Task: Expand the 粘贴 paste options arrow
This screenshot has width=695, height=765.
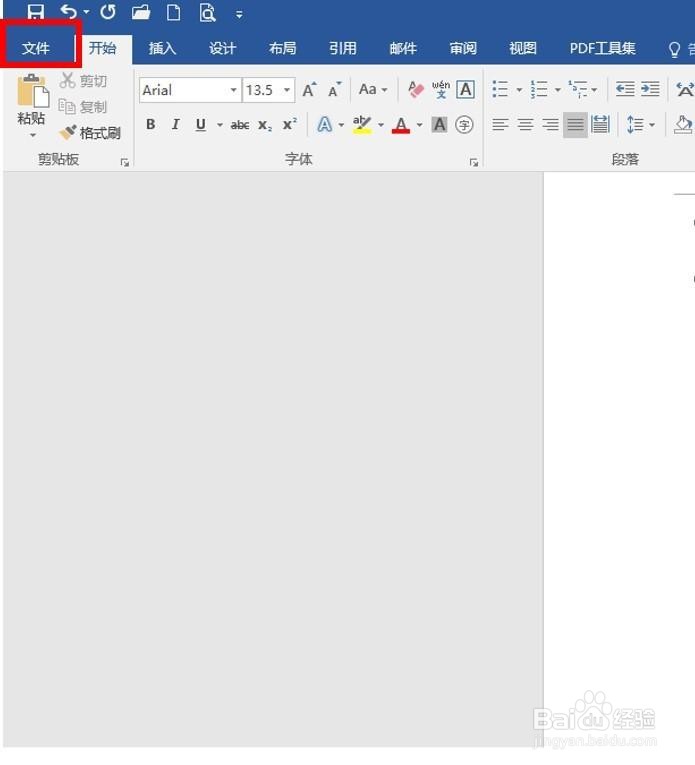Action: pos(33,135)
